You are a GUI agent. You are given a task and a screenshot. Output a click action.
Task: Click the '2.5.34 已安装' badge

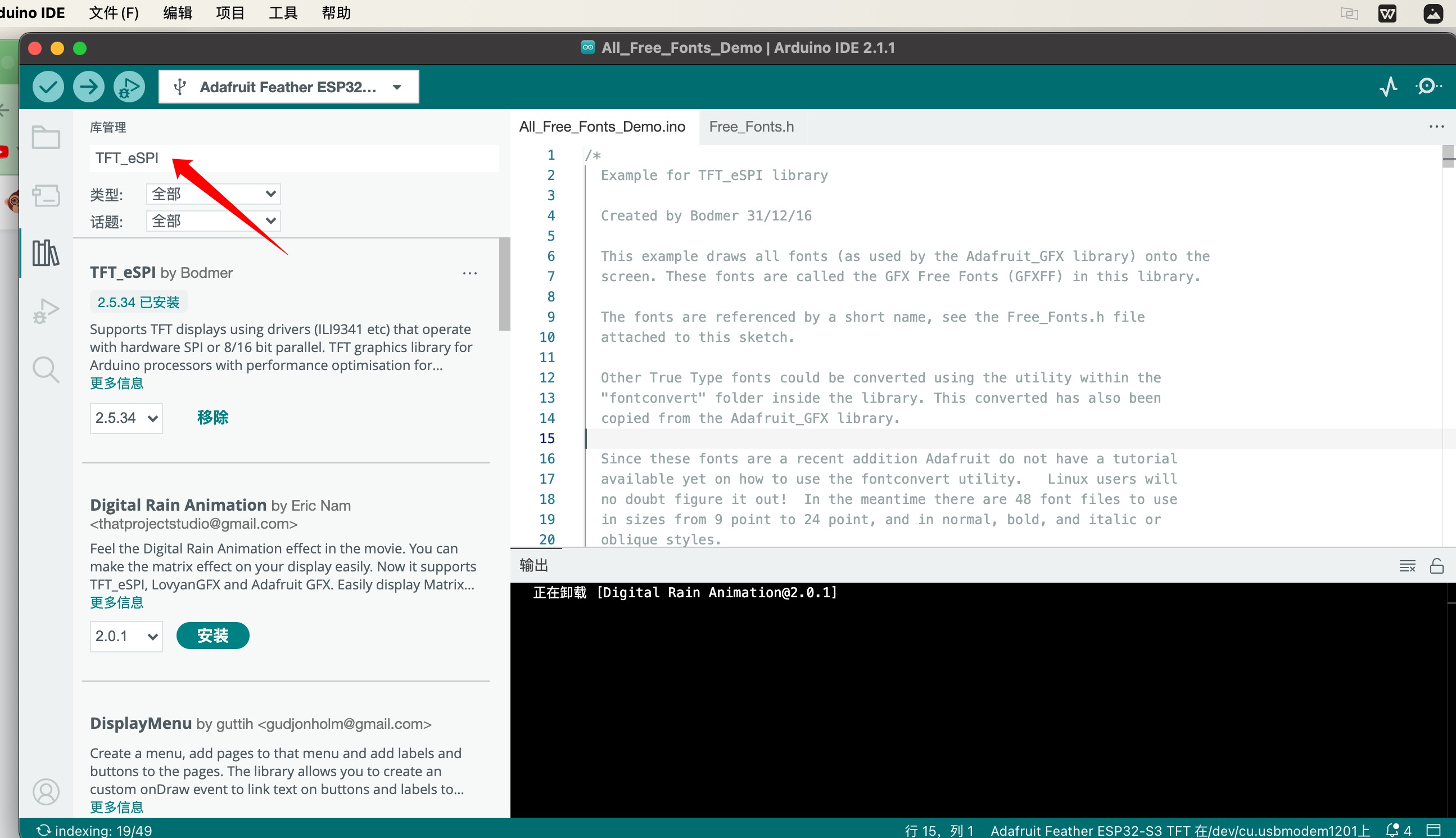[138, 302]
